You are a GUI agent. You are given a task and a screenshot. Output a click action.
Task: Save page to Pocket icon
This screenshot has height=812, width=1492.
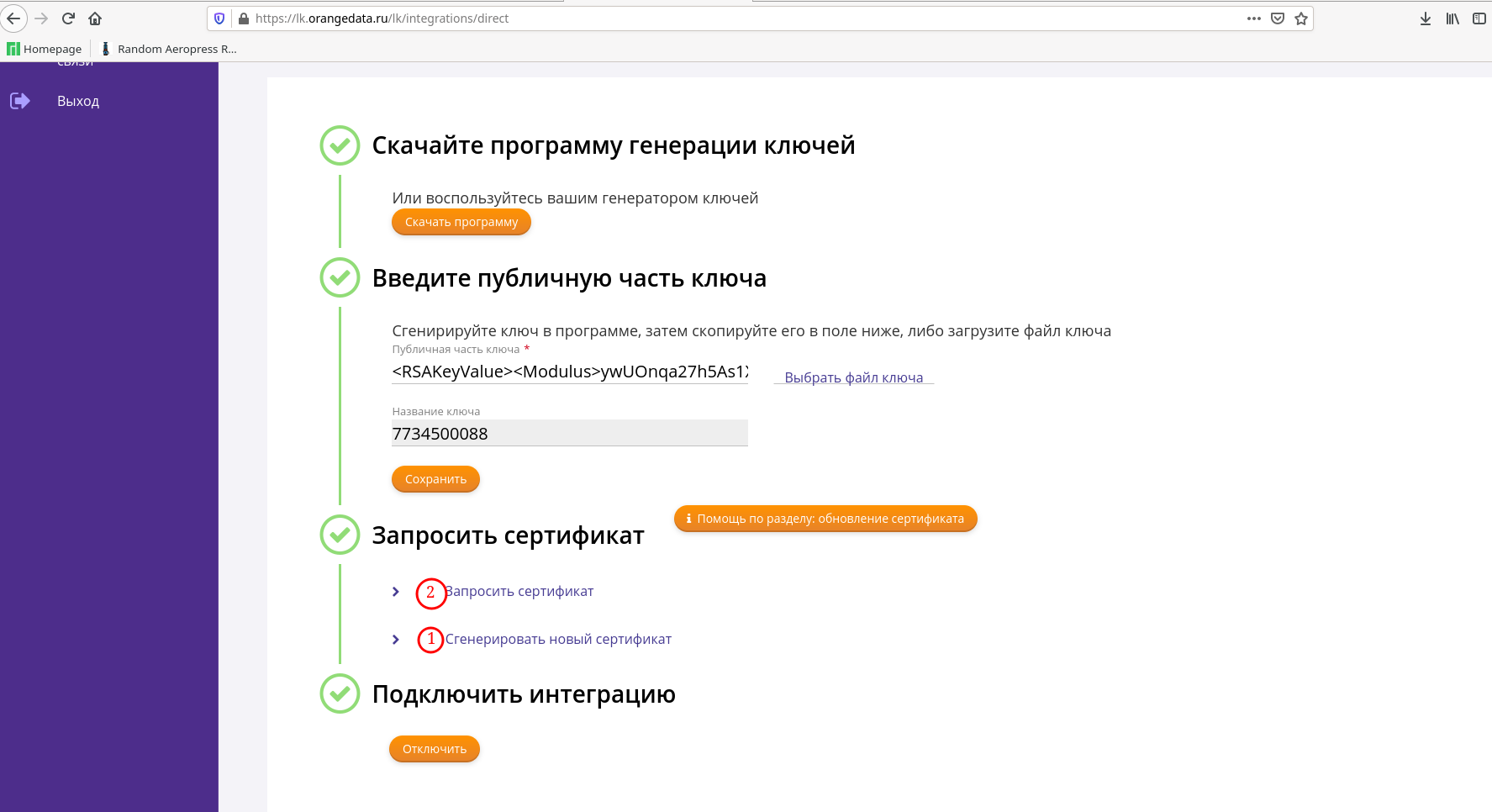pos(1278,18)
